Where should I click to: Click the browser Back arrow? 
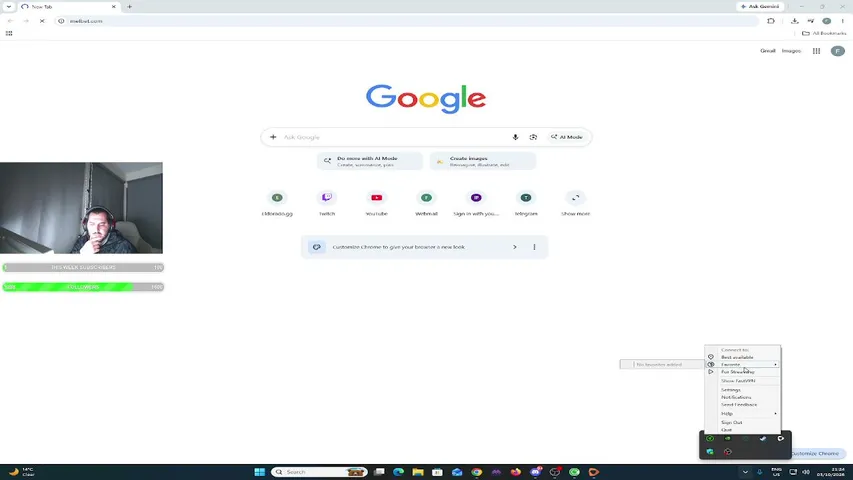10,21
